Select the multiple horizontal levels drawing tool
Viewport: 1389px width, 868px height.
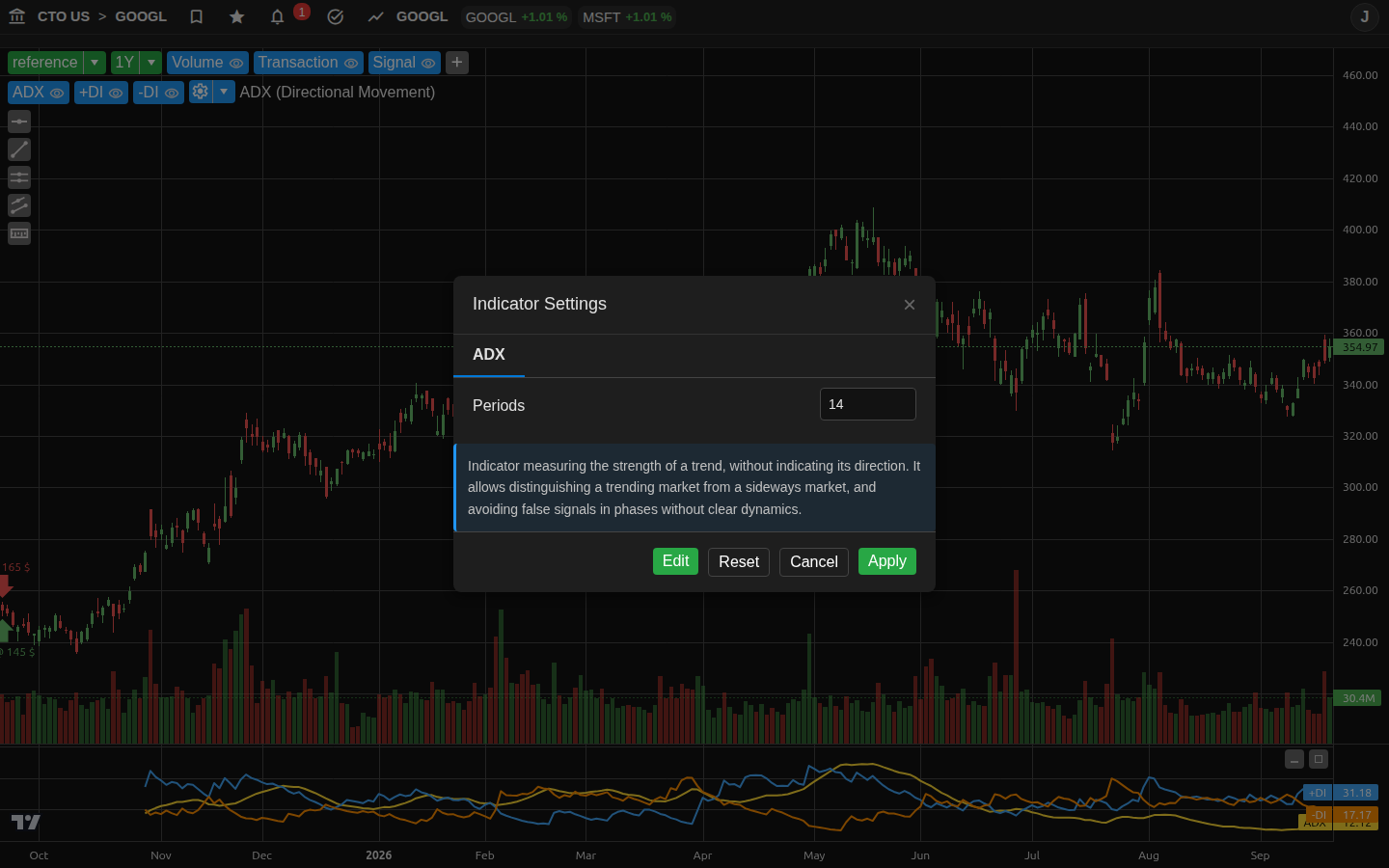coord(19,177)
